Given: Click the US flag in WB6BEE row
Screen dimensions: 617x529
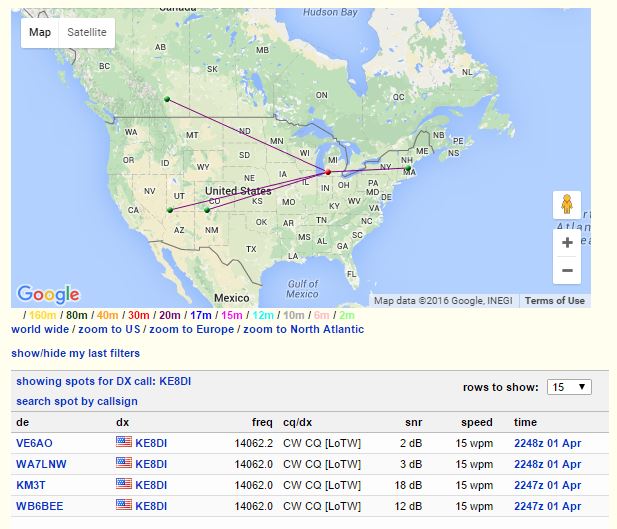Looking at the screenshot, I should pyautogui.click(x=124, y=505).
